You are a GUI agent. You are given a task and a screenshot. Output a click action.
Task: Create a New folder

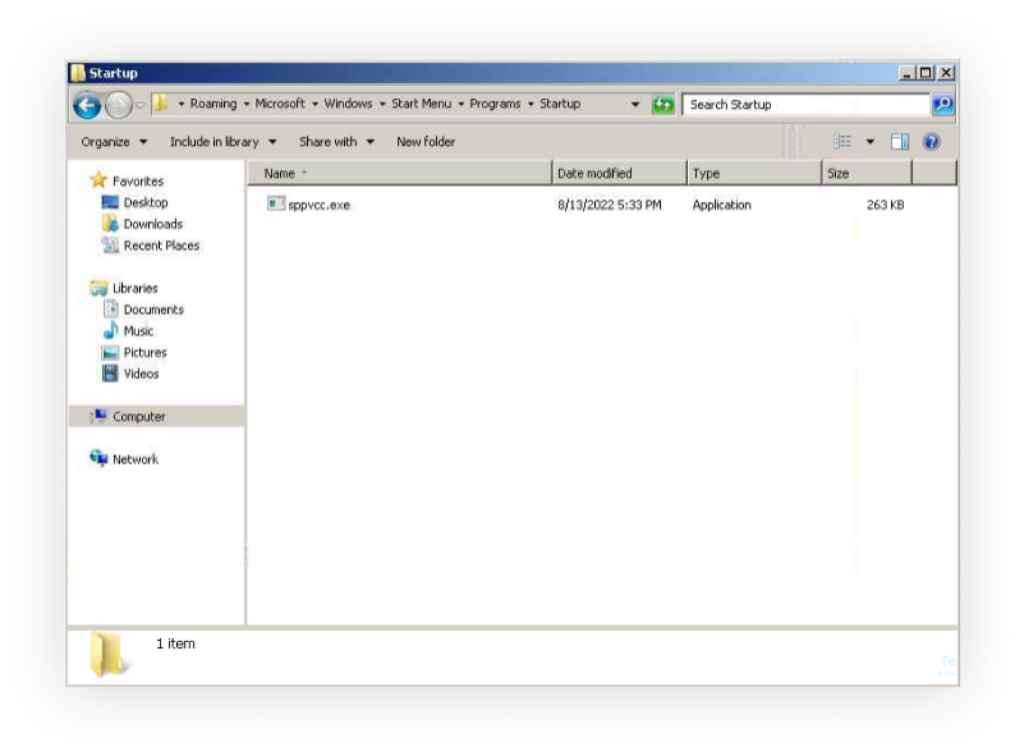coord(426,142)
